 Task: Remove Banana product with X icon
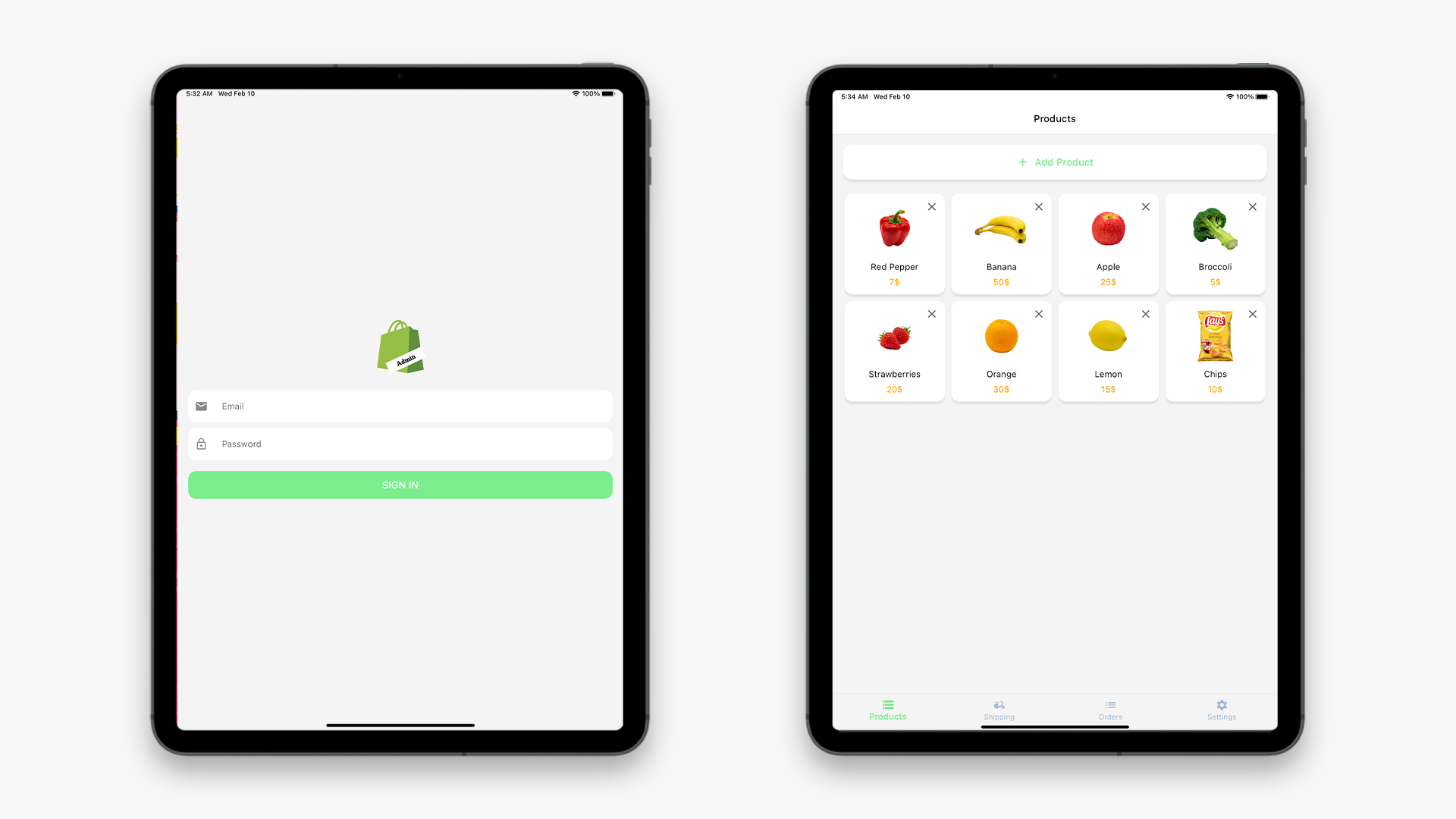pyautogui.click(x=1039, y=206)
